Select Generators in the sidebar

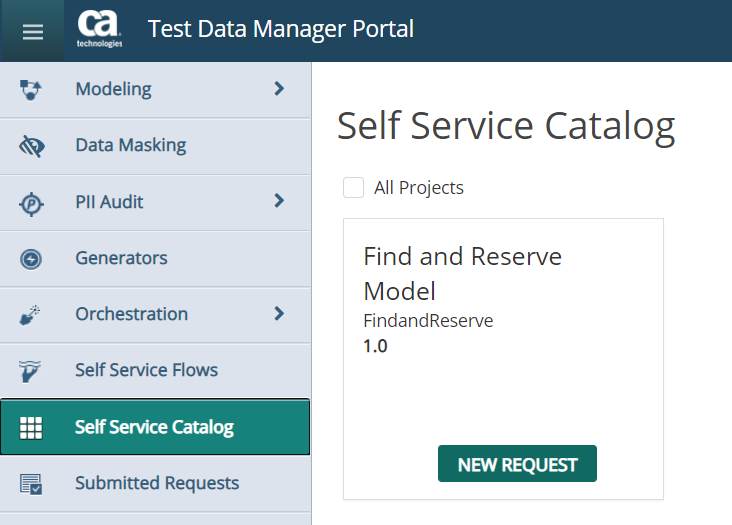pos(121,259)
